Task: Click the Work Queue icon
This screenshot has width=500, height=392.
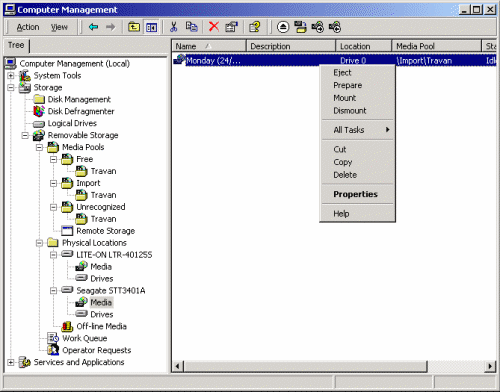Action: pyautogui.click(x=53, y=338)
